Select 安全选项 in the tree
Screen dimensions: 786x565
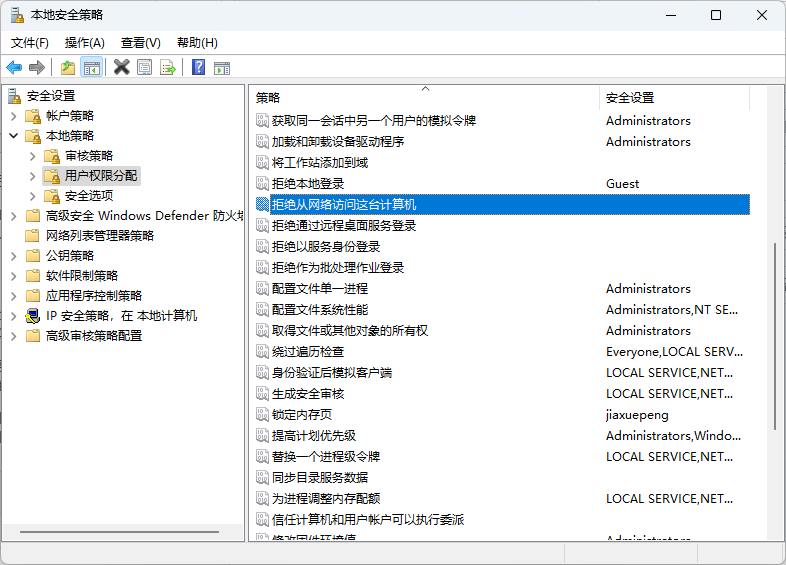89,196
